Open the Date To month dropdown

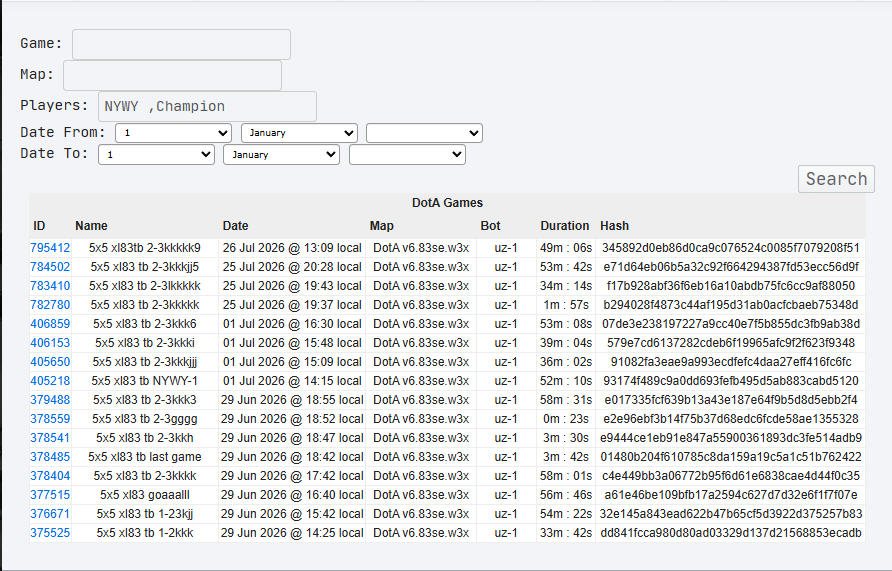tap(282, 155)
